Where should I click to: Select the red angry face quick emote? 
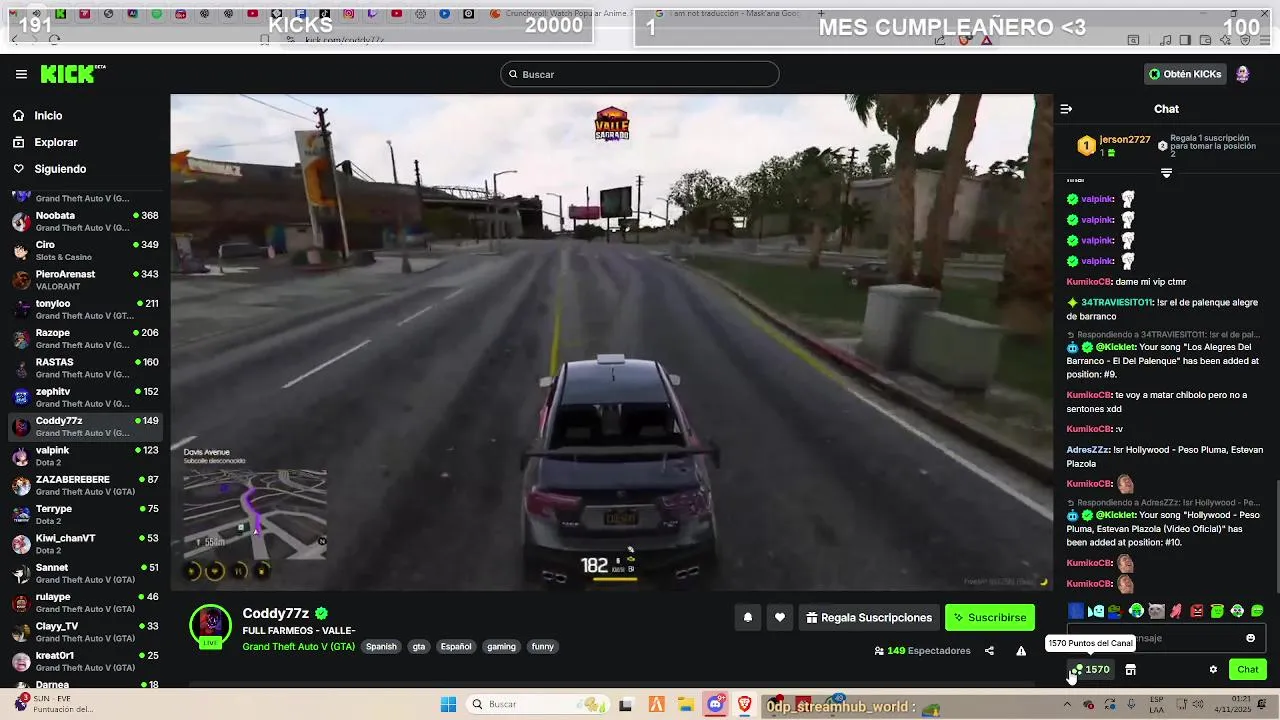tap(1197, 611)
